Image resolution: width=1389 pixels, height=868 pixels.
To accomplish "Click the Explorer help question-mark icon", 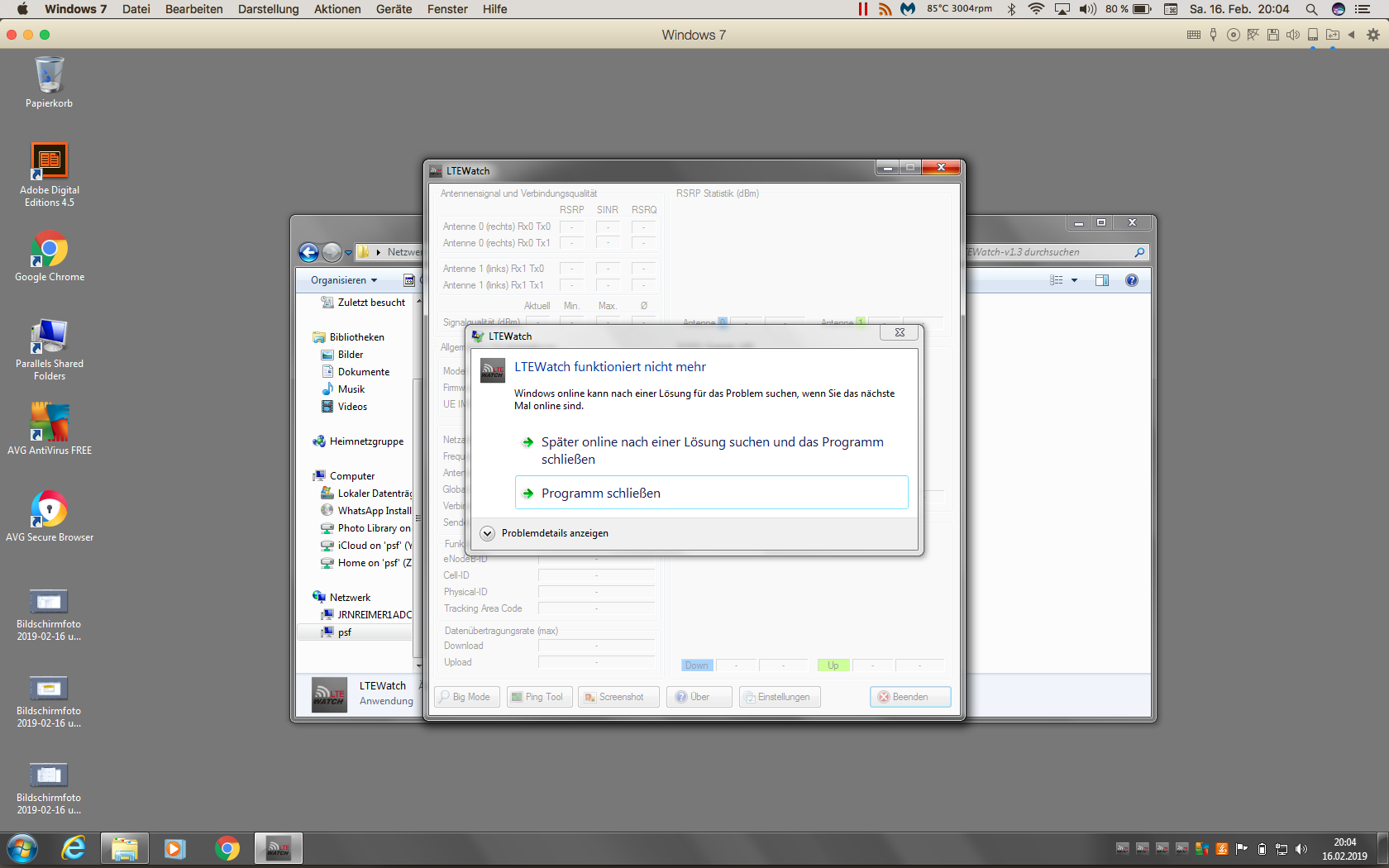I will coord(1132,280).
